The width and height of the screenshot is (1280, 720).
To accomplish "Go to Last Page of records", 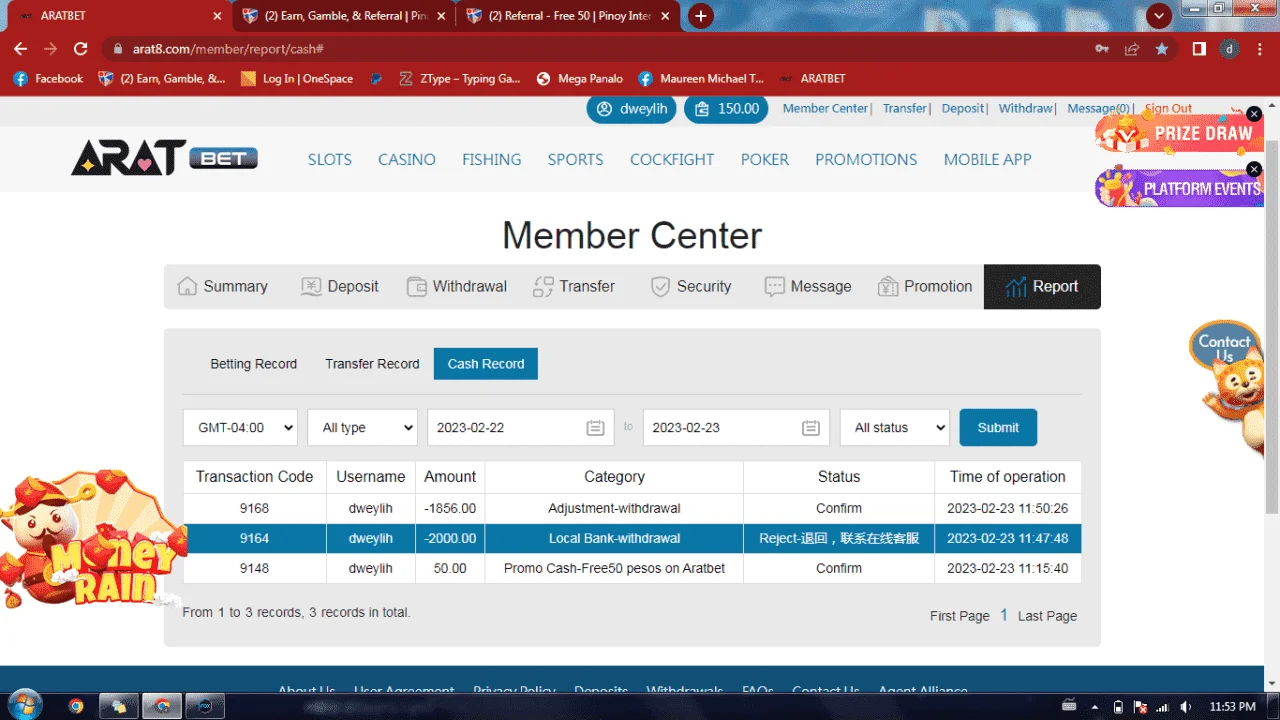I will tap(1047, 616).
